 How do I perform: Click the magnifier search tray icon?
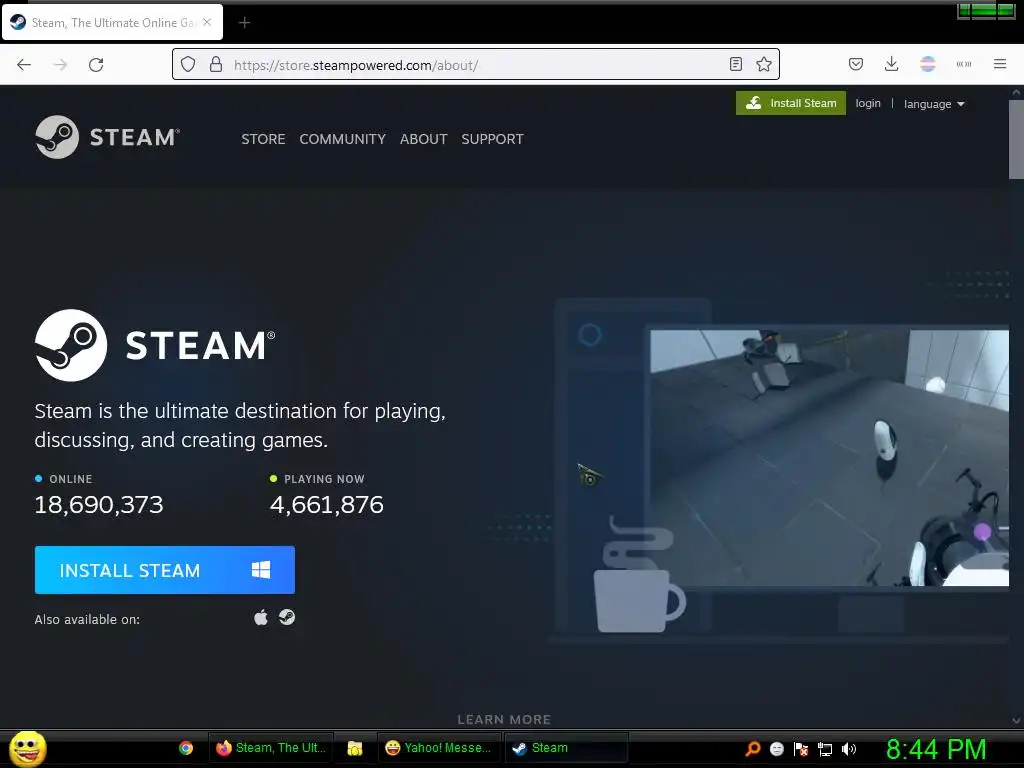coord(752,749)
